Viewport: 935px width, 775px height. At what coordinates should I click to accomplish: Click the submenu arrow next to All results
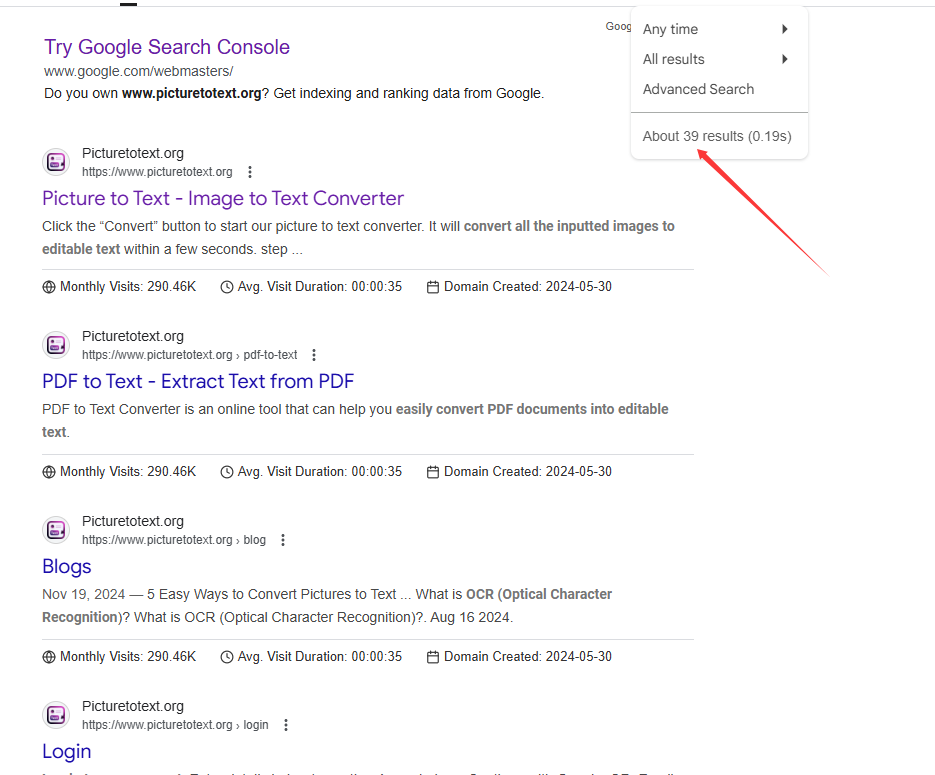point(785,59)
